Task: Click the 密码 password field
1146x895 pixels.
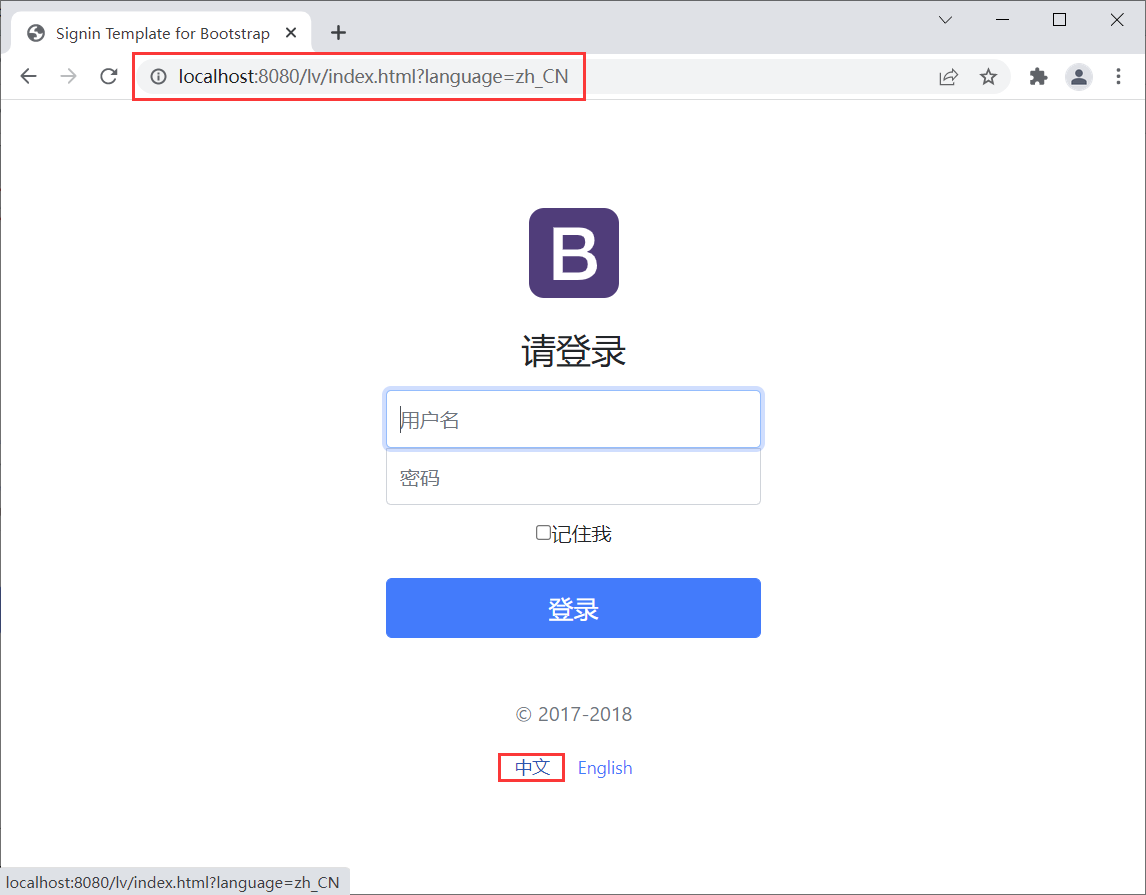Action: coord(573,477)
